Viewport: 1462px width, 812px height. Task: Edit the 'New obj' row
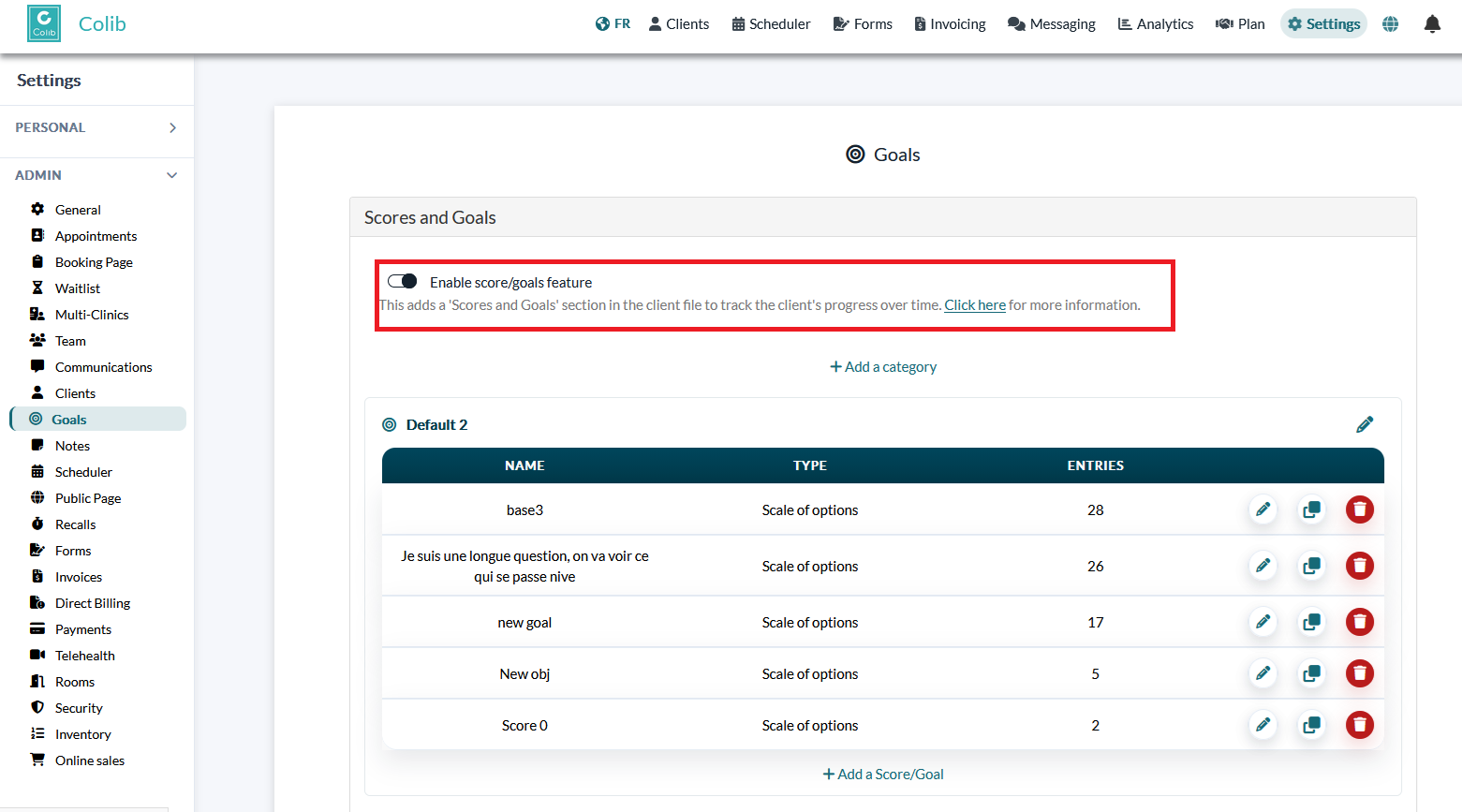(1263, 673)
